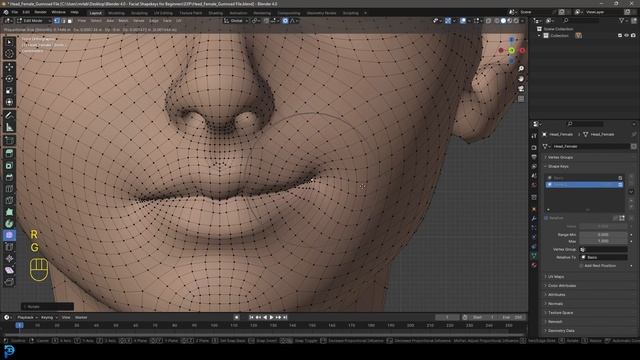Viewport: 640px width, 360px height.
Task: Enable edge select mode
Action: pyautogui.click(x=63, y=20)
